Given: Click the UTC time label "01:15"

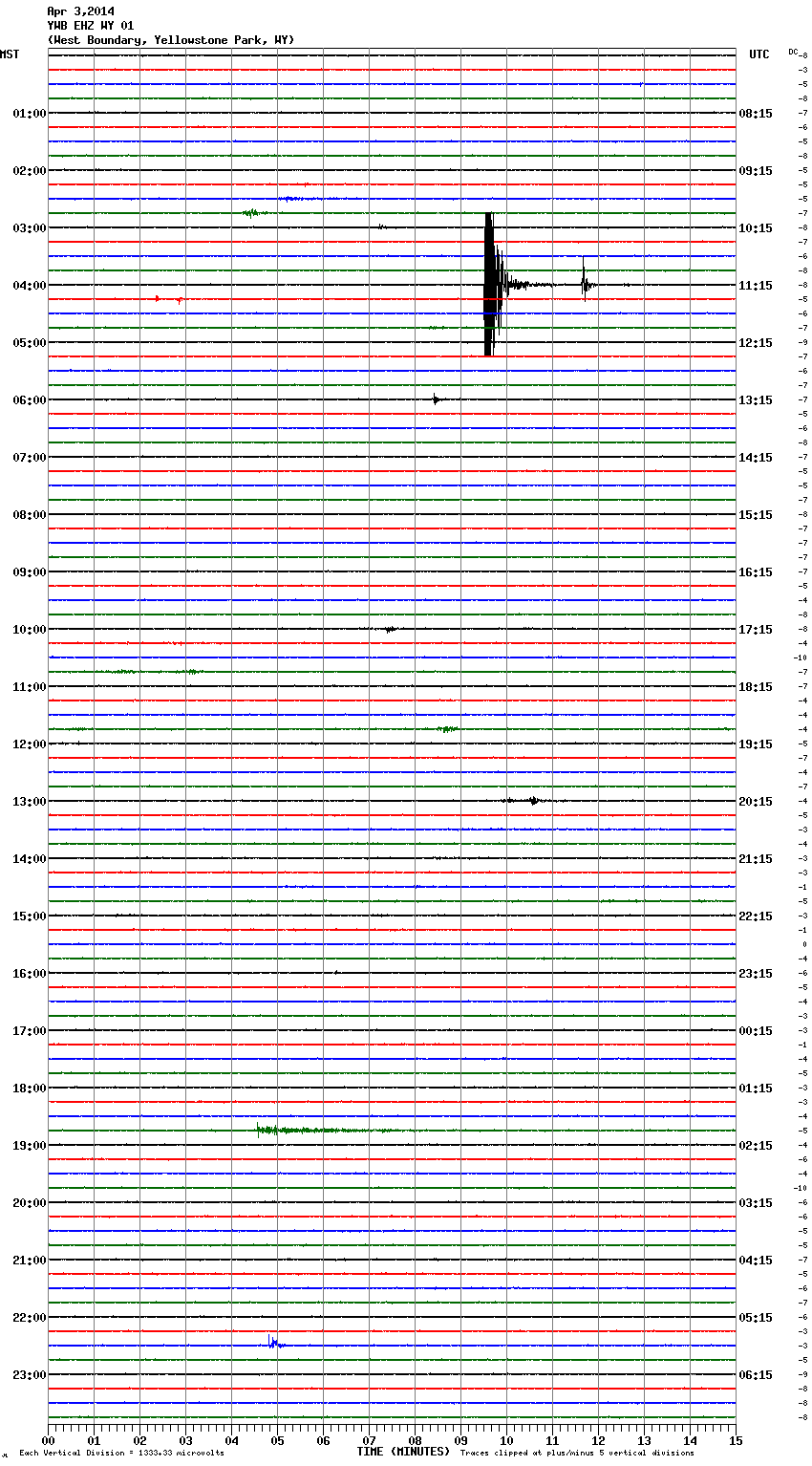Looking at the screenshot, I should coord(756,1089).
